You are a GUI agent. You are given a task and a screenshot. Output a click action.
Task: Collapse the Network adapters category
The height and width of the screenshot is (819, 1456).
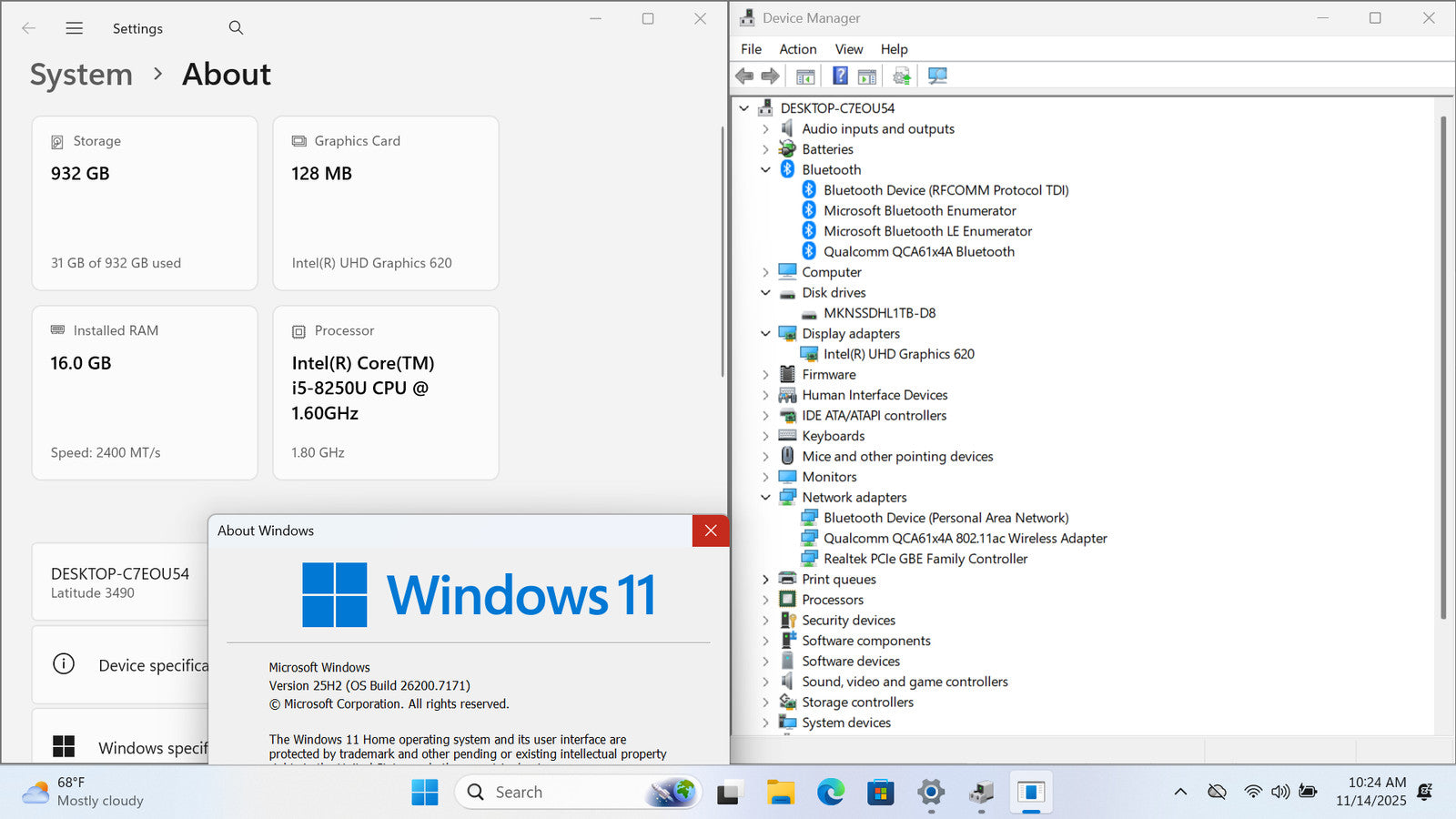click(765, 498)
